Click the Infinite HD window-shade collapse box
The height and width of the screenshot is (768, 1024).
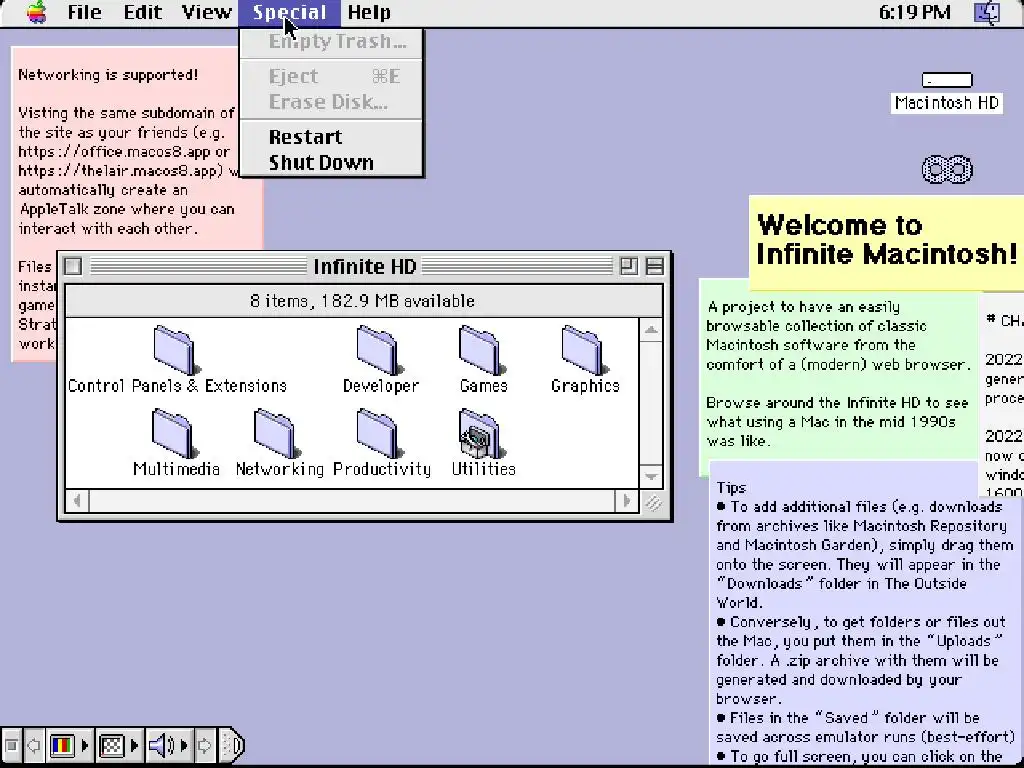tap(654, 266)
